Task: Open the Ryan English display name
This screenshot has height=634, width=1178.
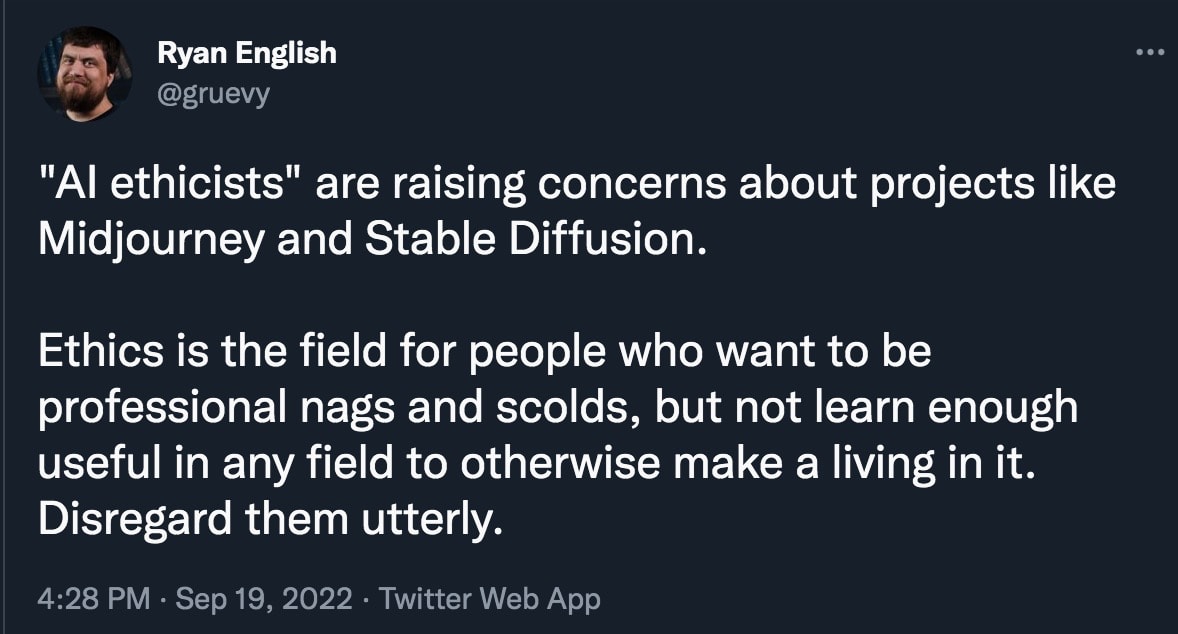Action: (247, 54)
